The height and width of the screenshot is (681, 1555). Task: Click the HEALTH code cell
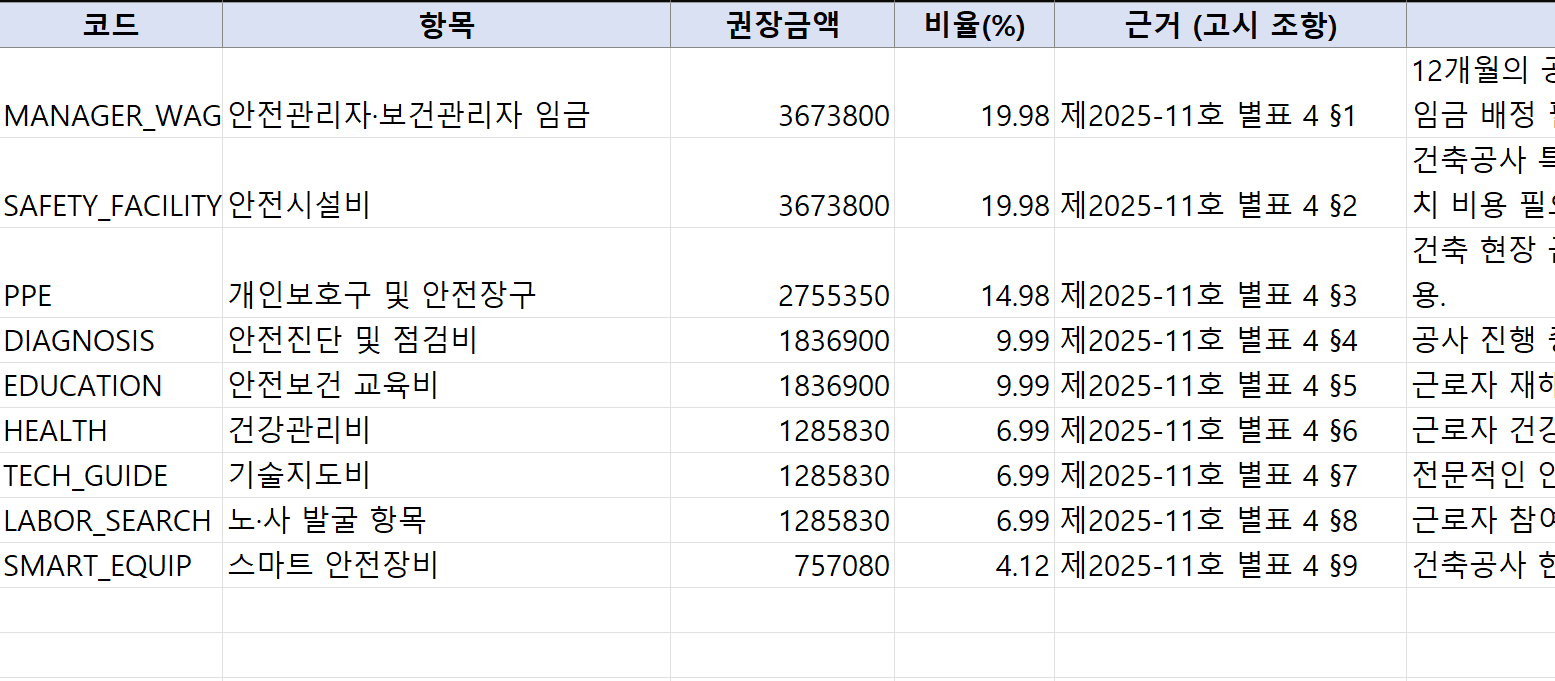pos(111,430)
